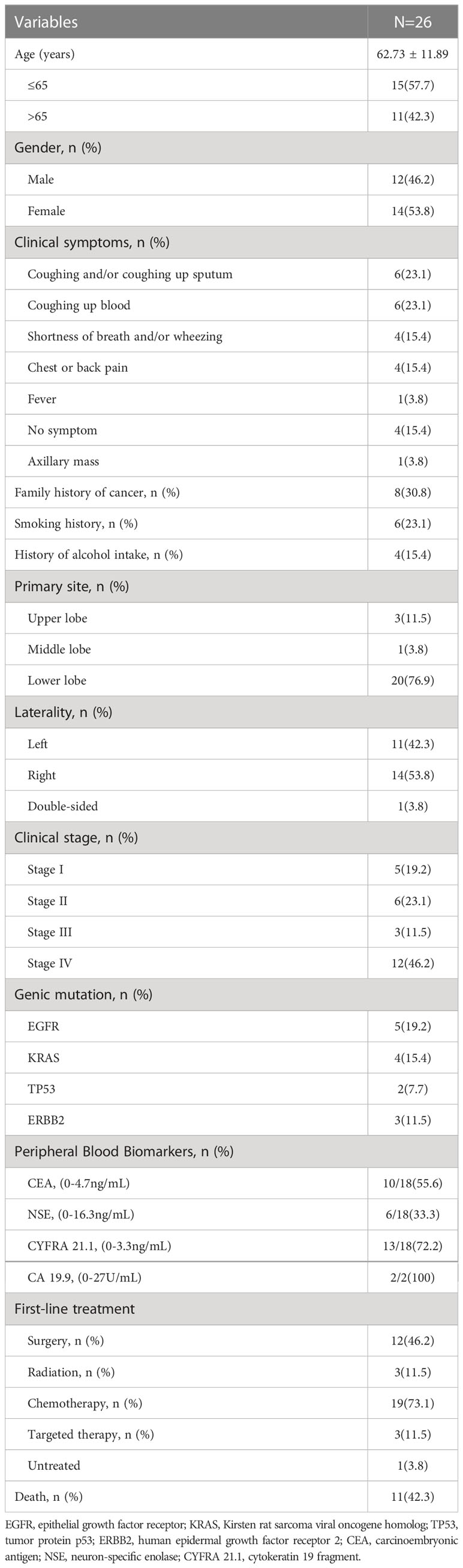This screenshot has height=1568, width=463.
Task: Click the ERBB2 value 3(11.5)
Action: point(413,1120)
